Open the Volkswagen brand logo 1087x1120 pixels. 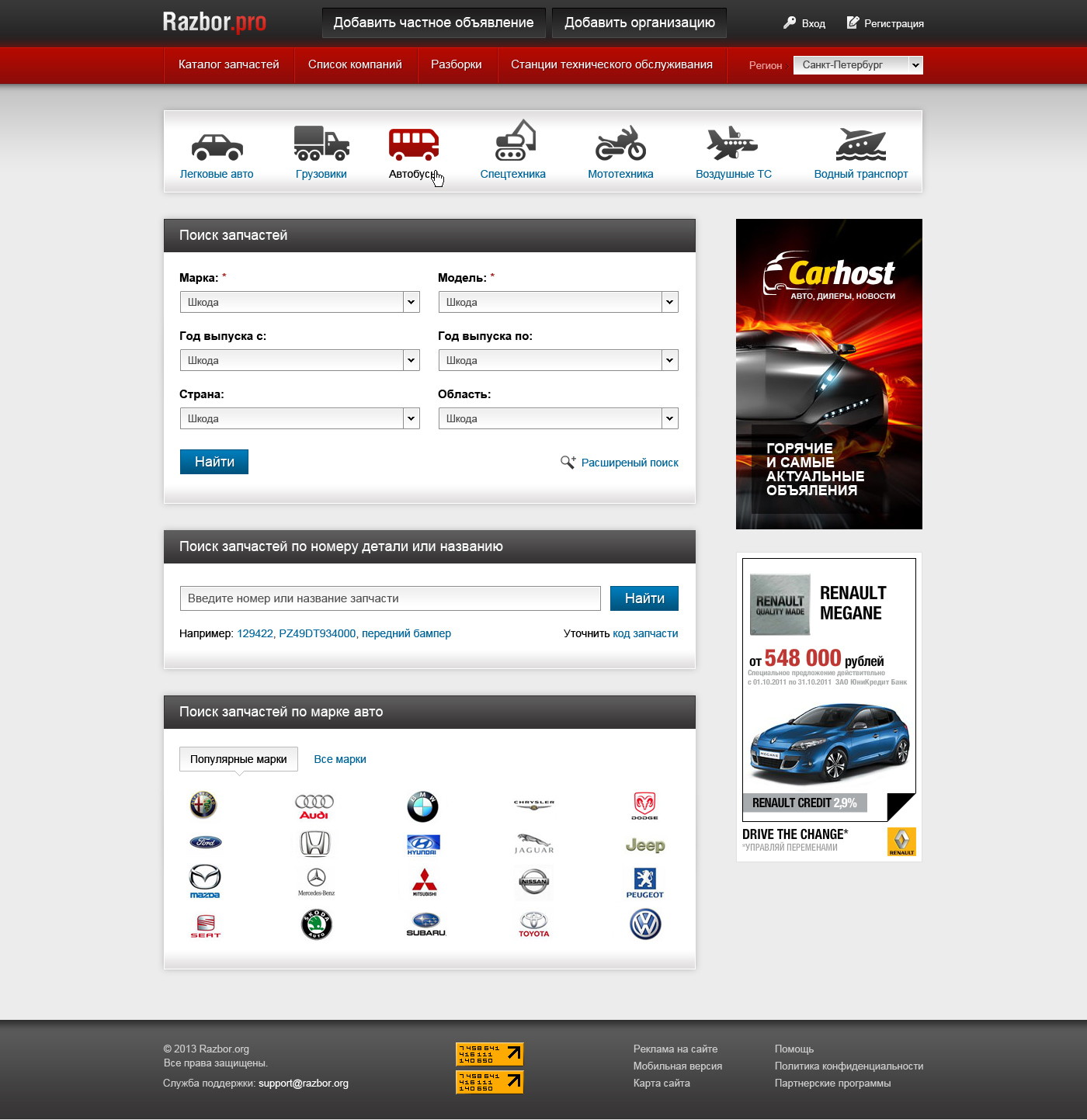point(645,924)
